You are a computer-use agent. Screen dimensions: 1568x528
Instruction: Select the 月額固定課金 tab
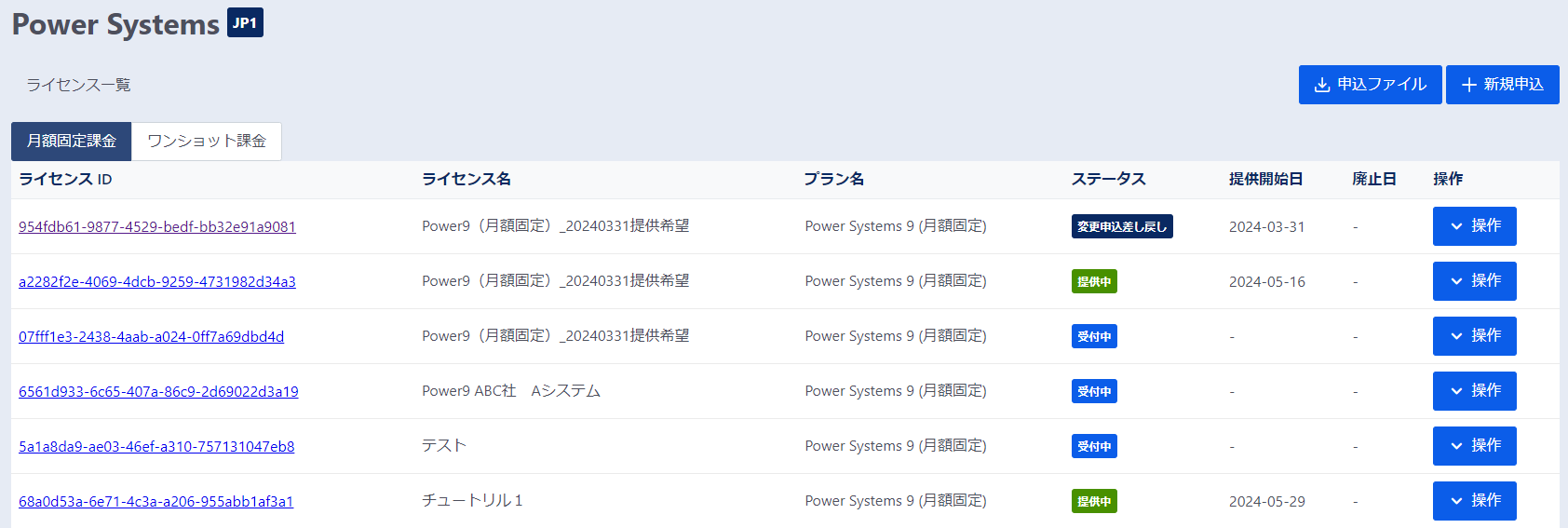[72, 142]
